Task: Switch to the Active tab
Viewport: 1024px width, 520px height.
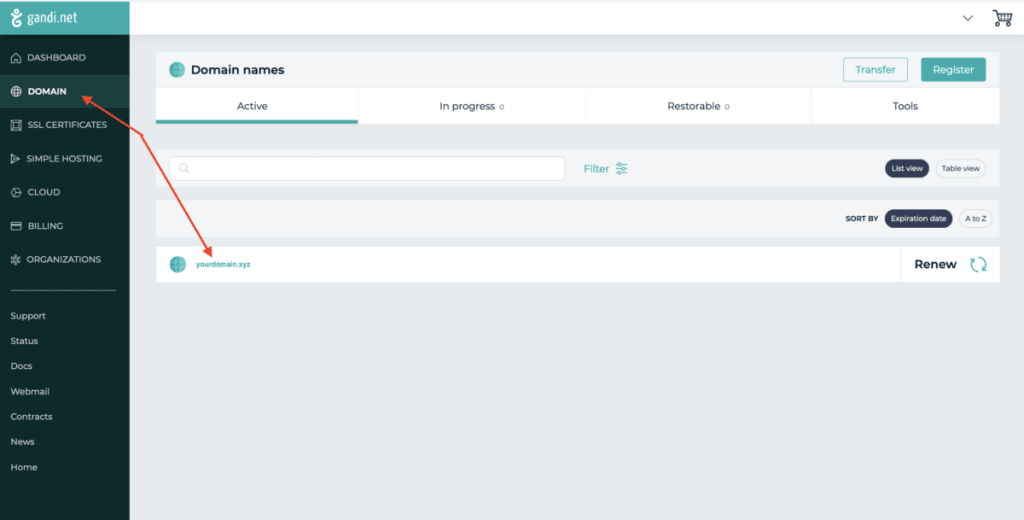Action: 257,106
